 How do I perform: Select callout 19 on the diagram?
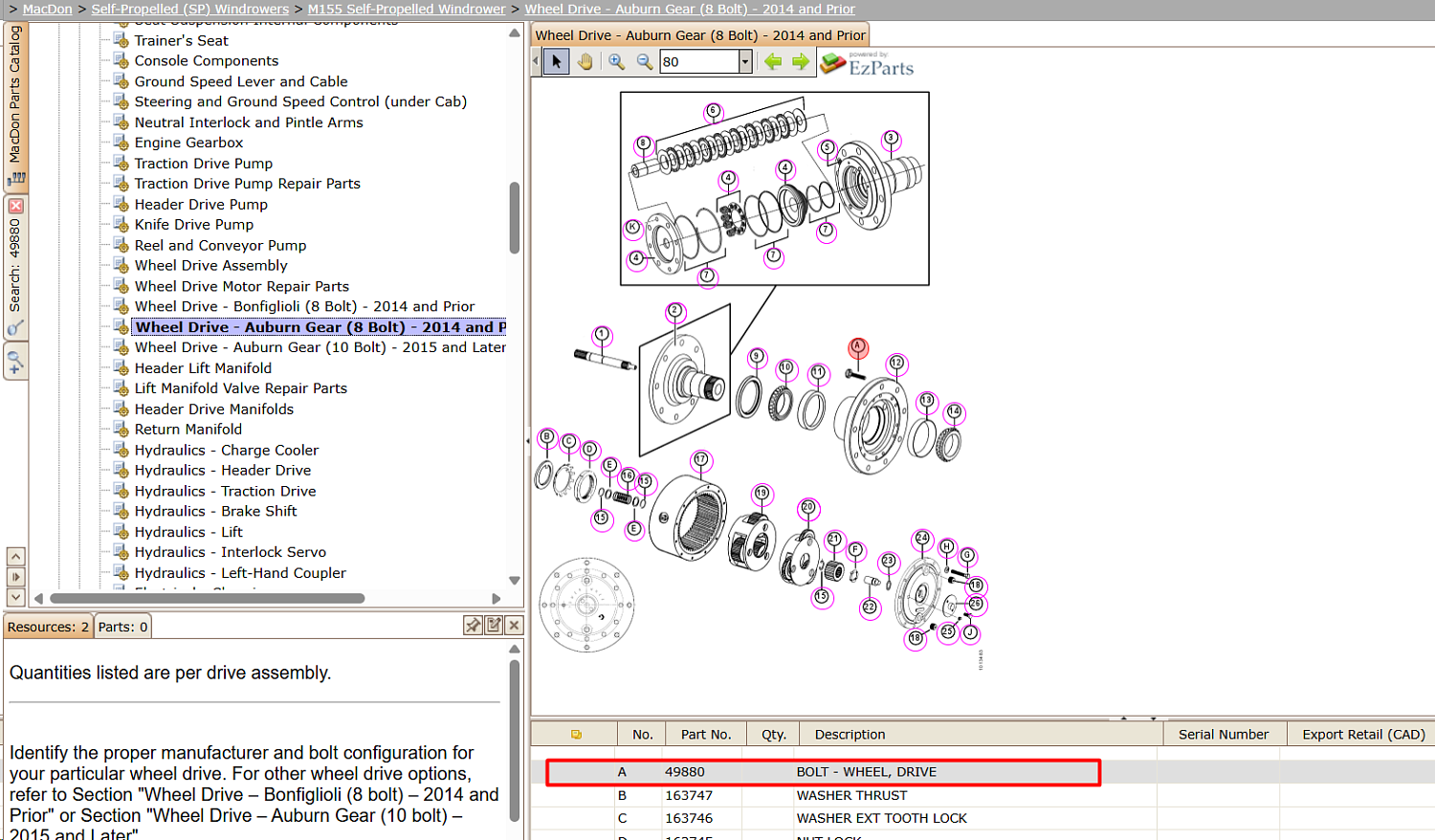tap(762, 494)
